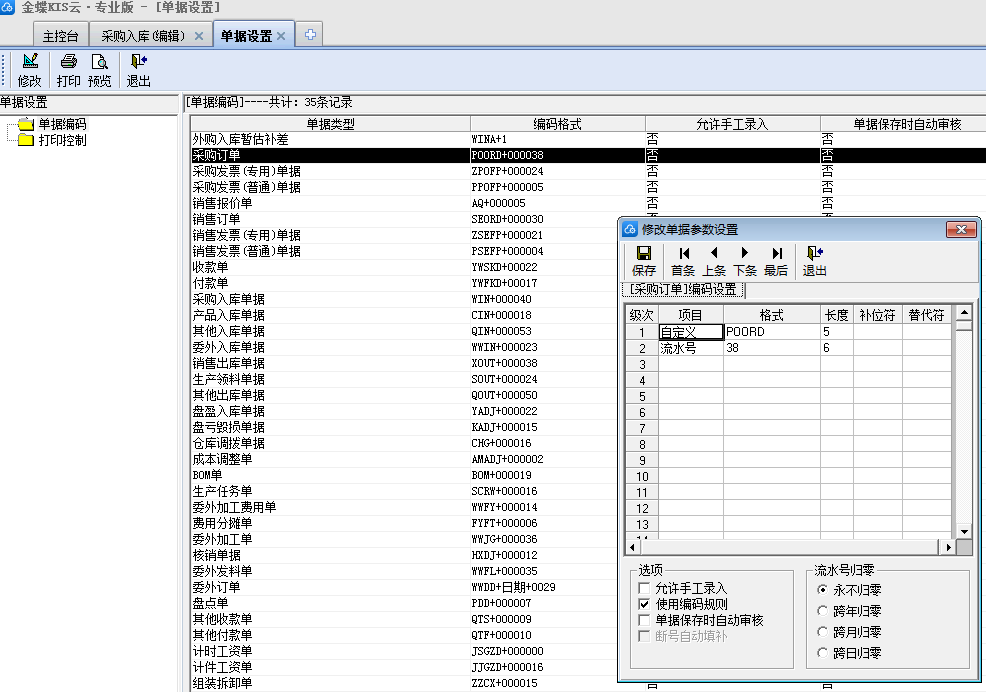Enable 单据保存时自动审核 checkbox

coord(644,620)
